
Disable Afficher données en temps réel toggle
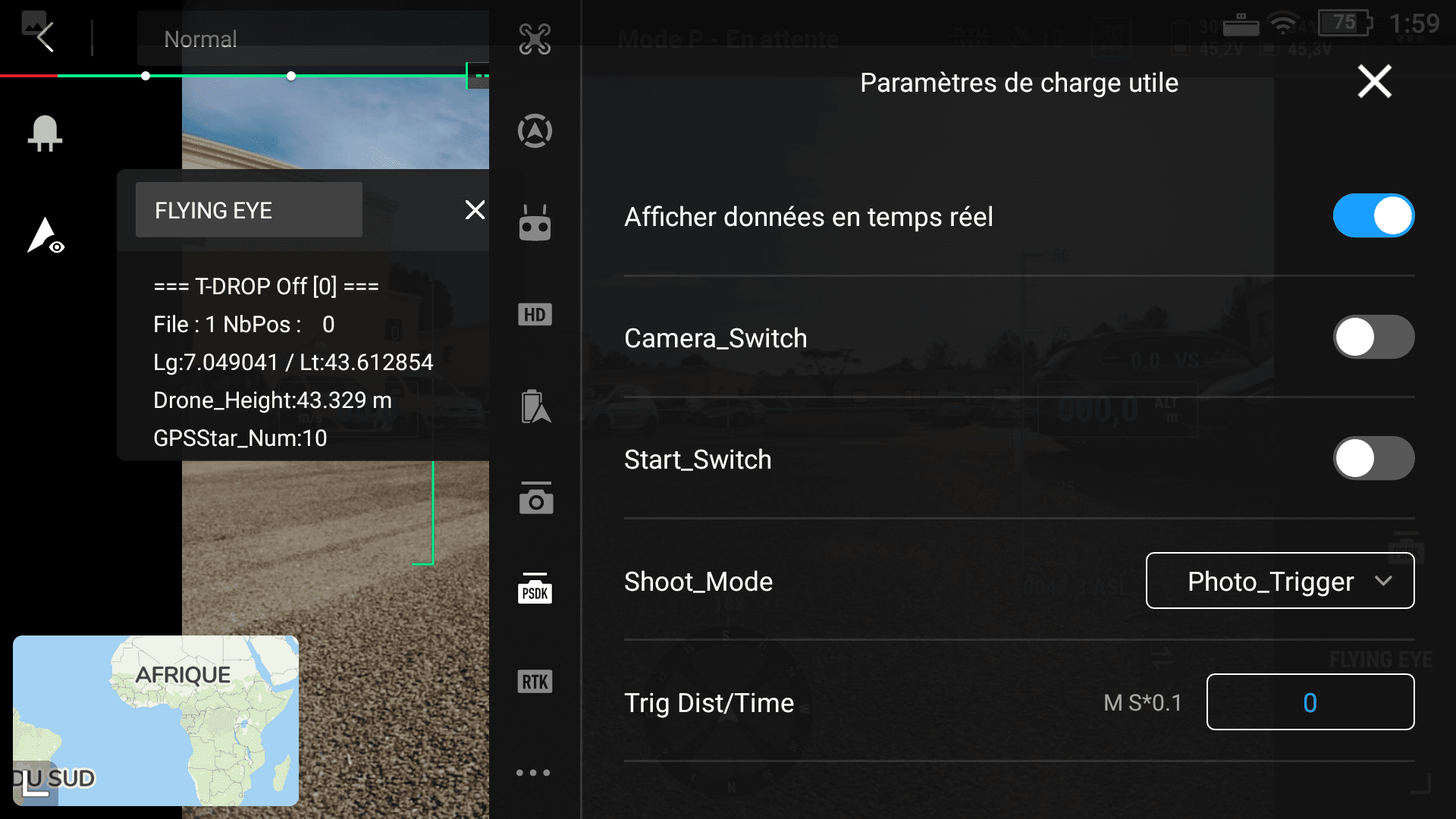point(1373,216)
